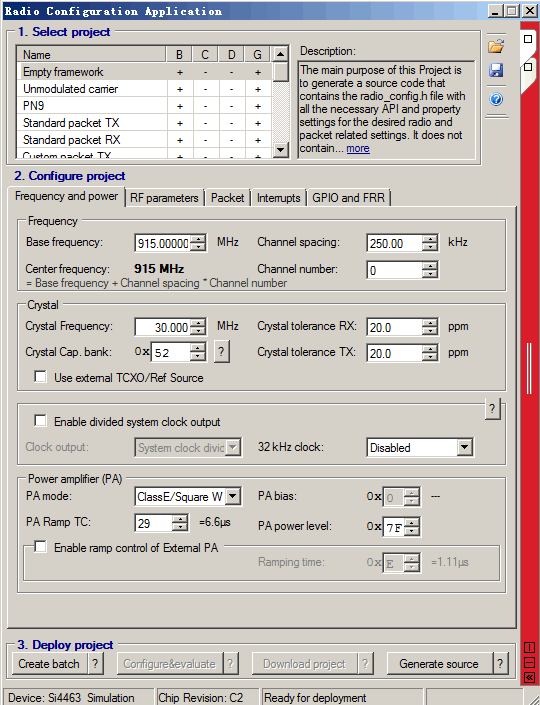This screenshot has width=540, height=705.
Task: Click help button next to Crystal Cap. bank
Action: click(x=221, y=352)
